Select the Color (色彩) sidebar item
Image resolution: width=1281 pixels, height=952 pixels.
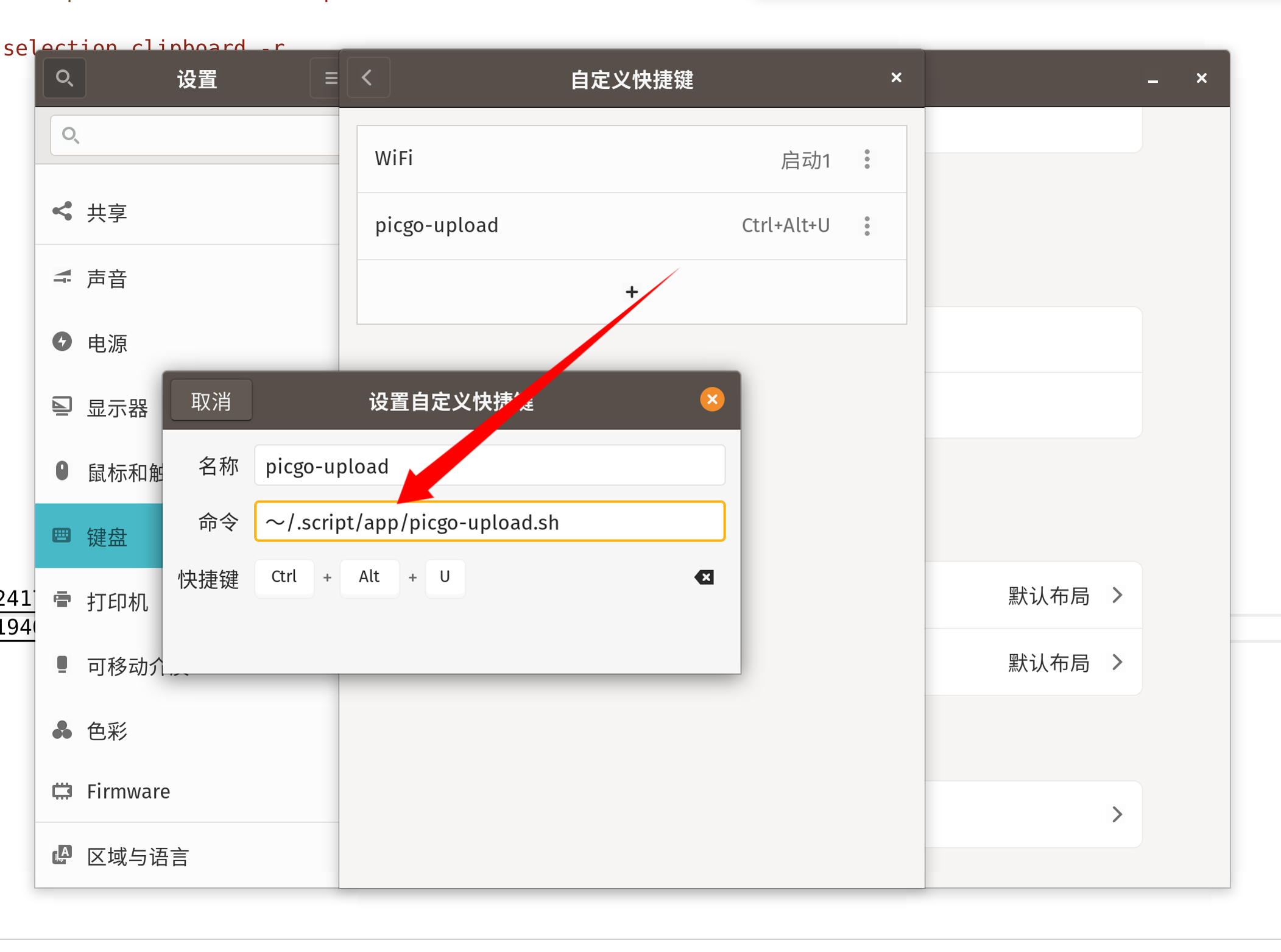(x=188, y=730)
